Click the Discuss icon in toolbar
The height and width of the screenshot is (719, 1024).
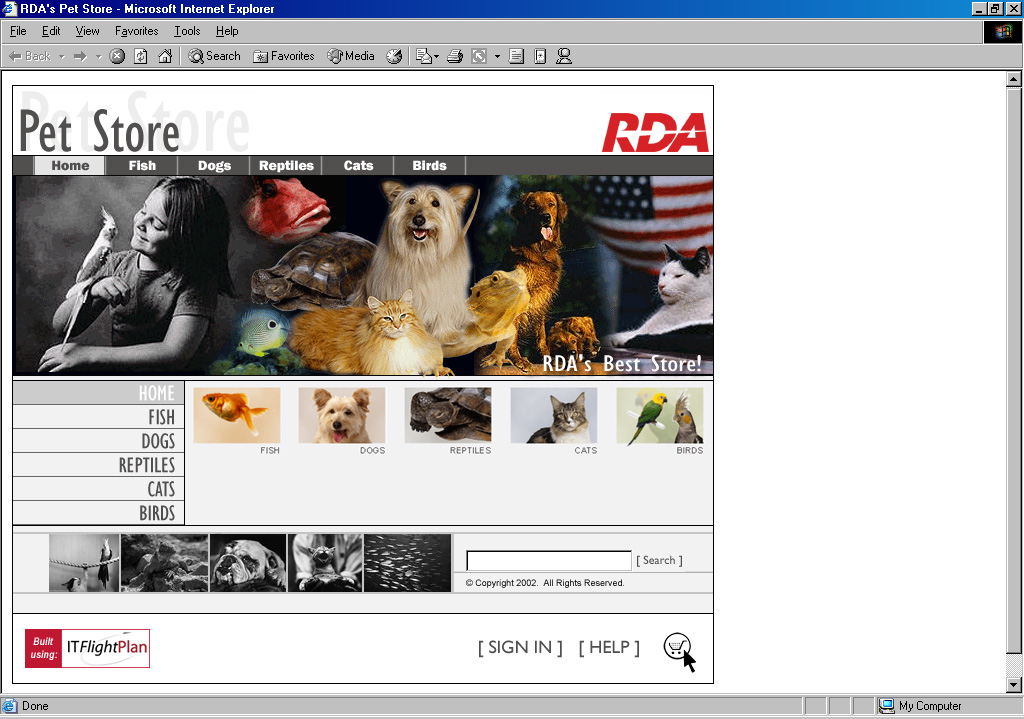pos(516,56)
